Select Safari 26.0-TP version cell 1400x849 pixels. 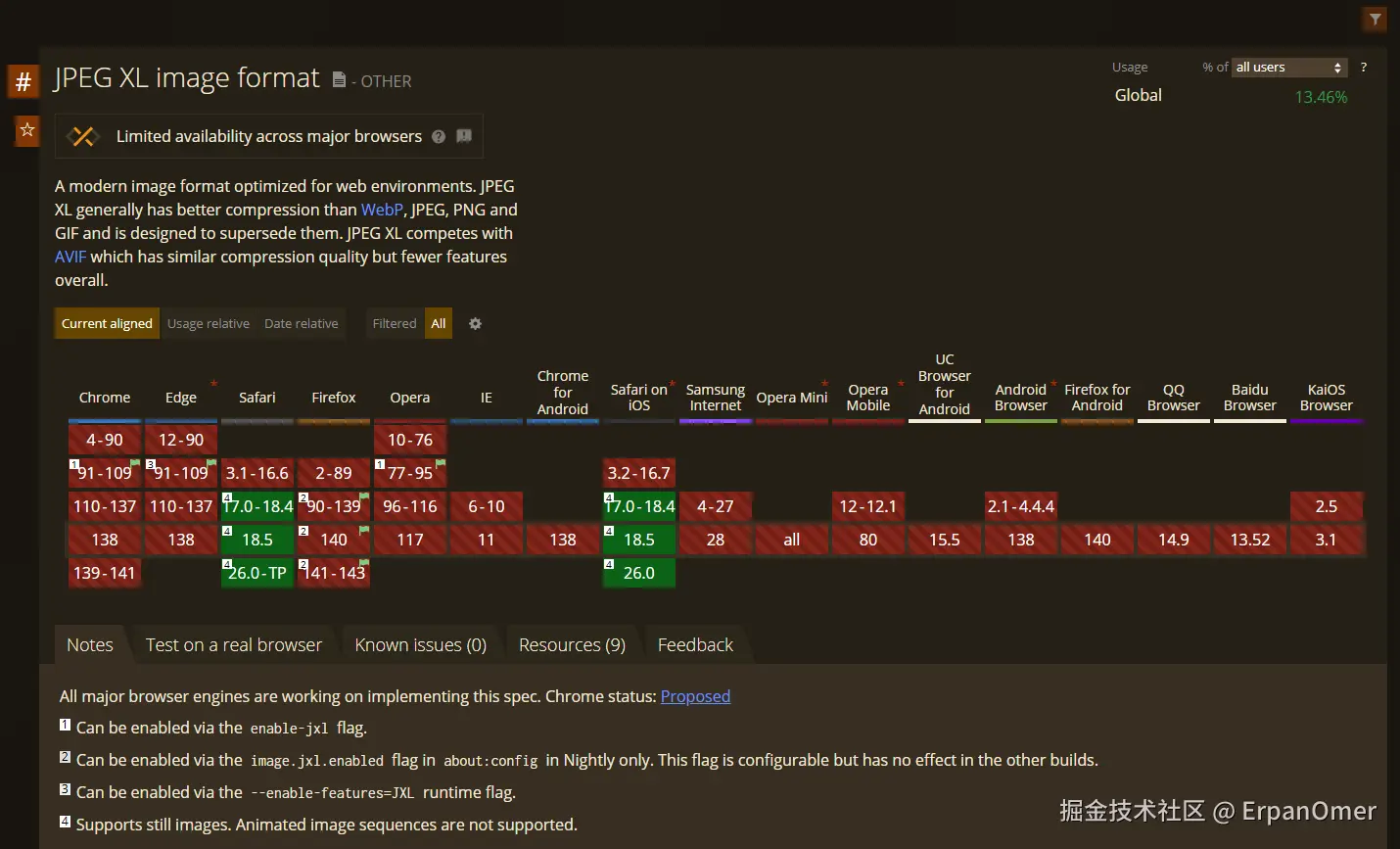pos(257,573)
